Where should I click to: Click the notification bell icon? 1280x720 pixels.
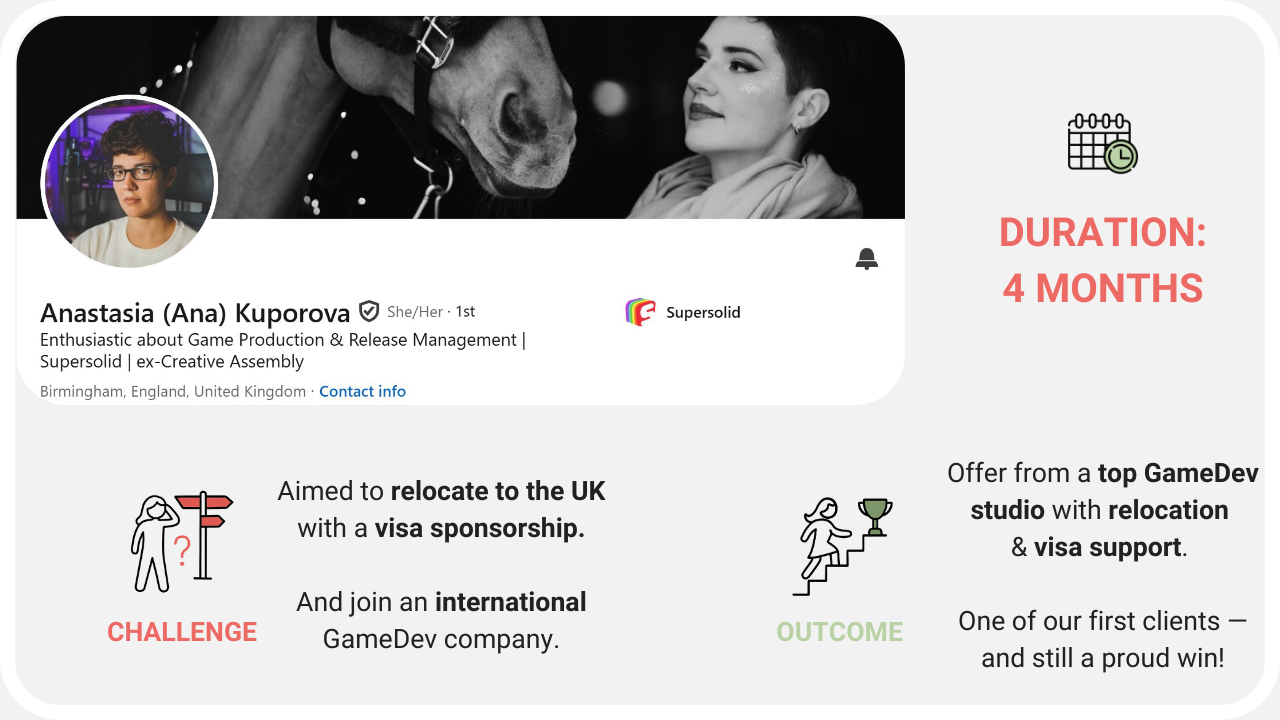tap(867, 260)
